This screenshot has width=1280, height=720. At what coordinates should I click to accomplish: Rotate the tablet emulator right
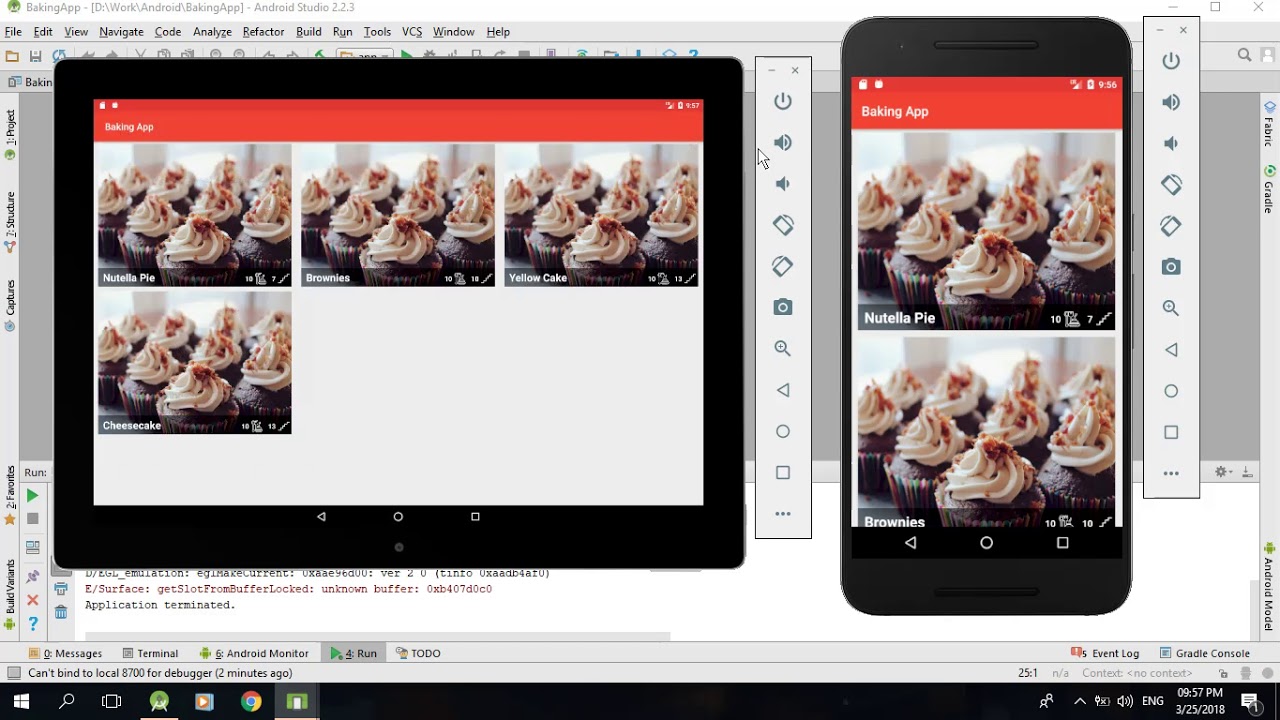(783, 266)
